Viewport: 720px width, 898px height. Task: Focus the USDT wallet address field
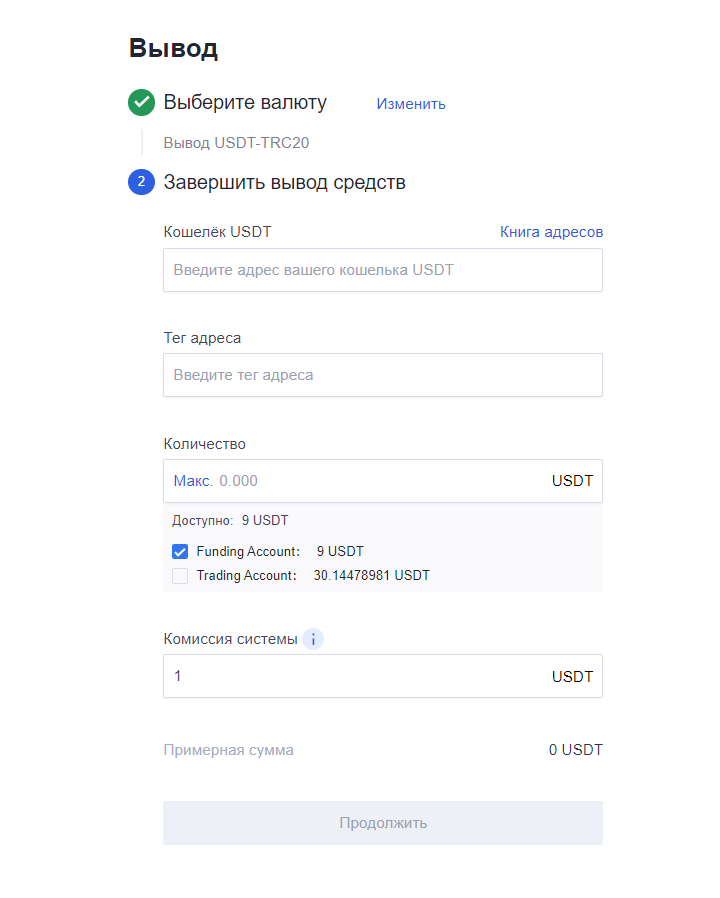pos(383,270)
